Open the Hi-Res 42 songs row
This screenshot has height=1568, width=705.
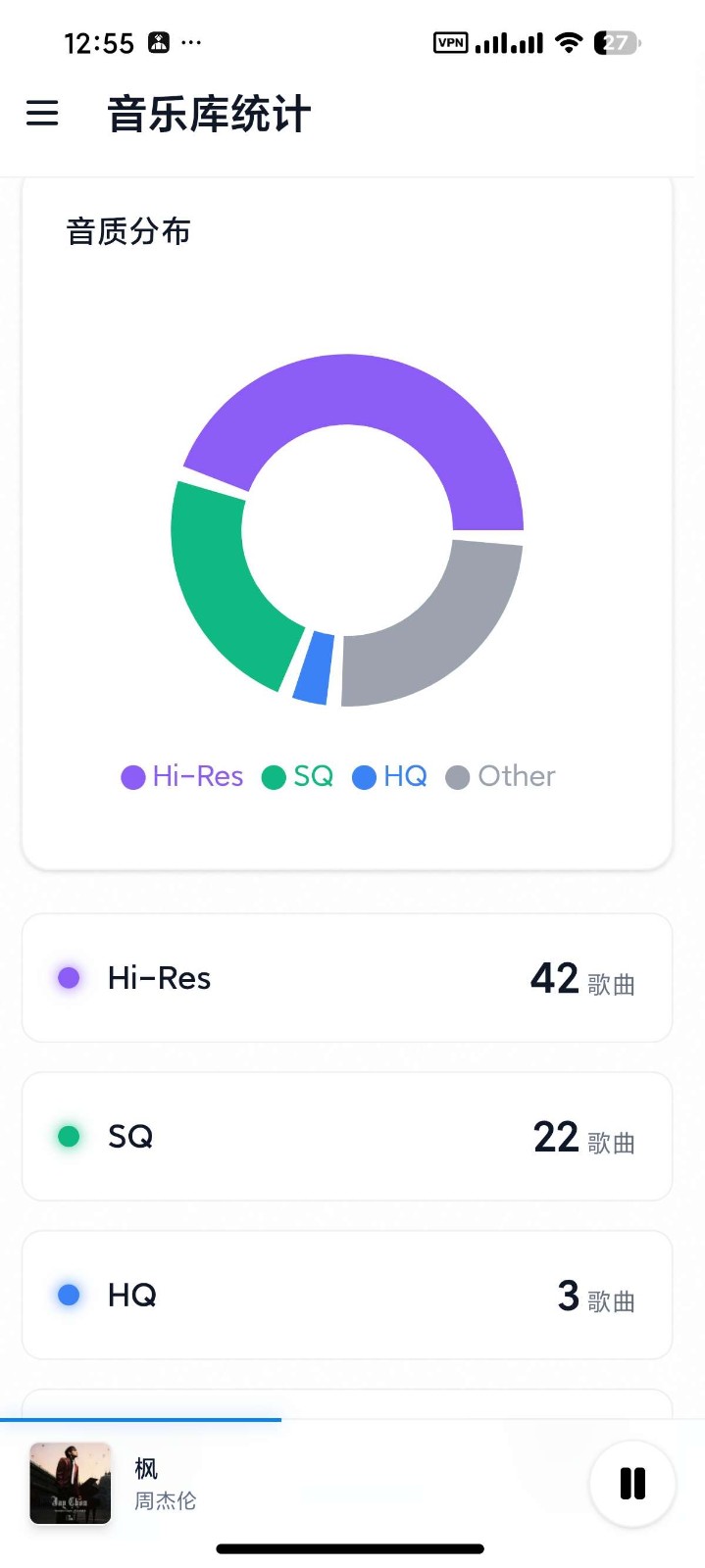click(347, 978)
